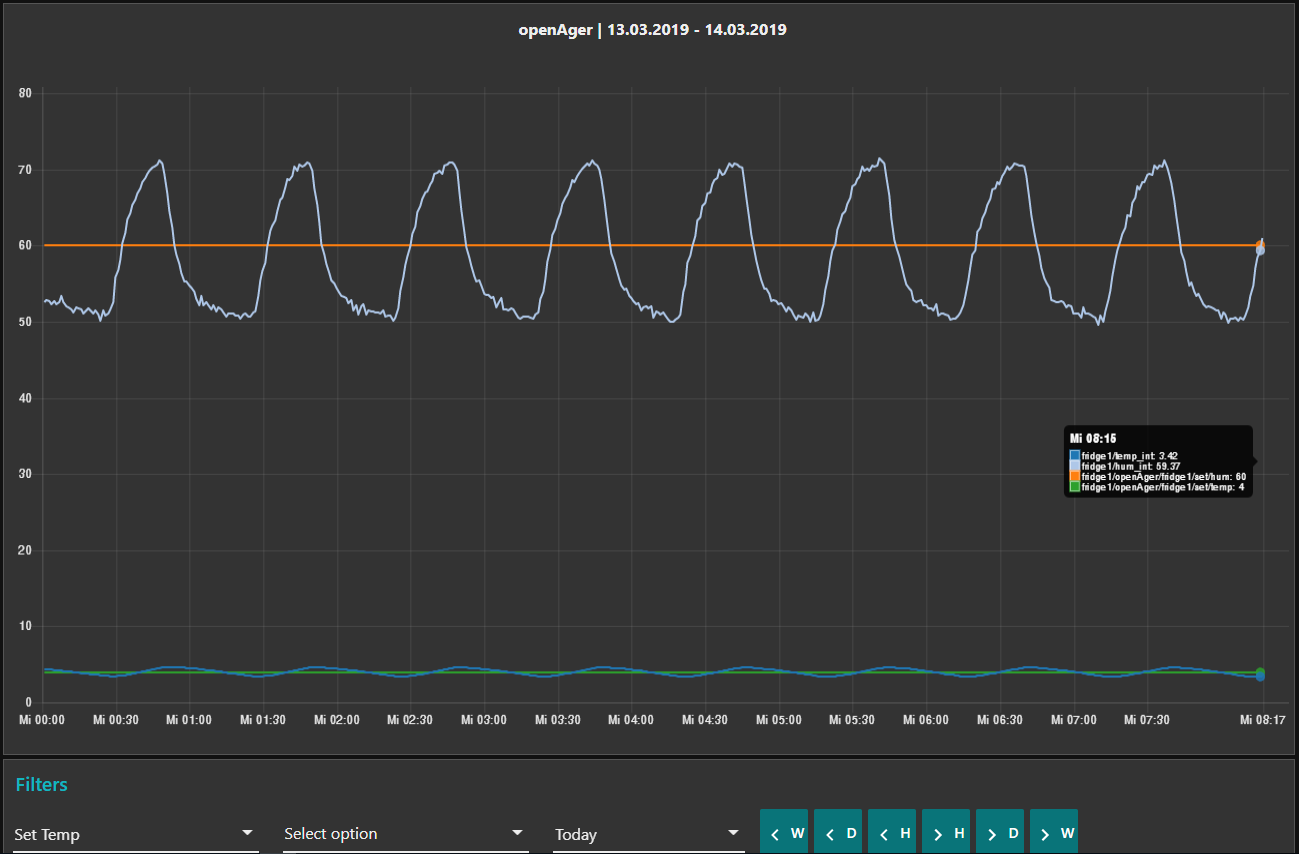Click y-axis label '70'
Viewport: 1299px width, 854px height.
tap(26, 170)
